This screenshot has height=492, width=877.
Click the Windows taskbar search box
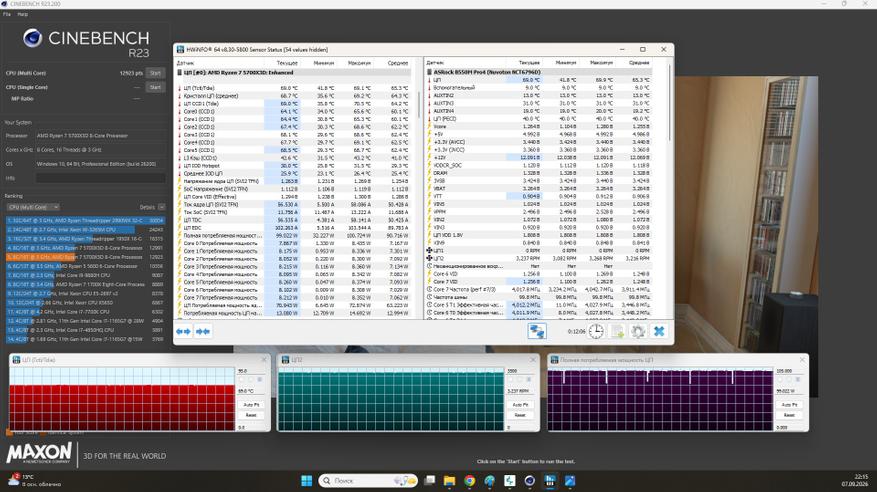(x=368, y=481)
